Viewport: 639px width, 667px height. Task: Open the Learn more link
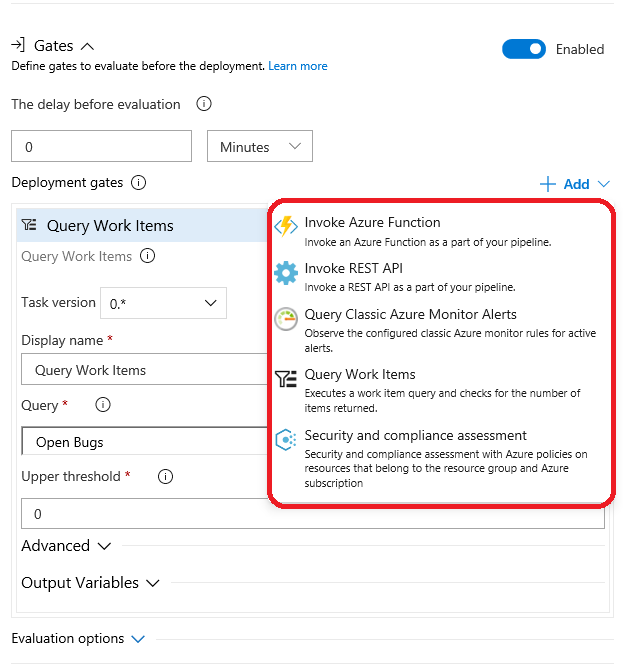click(x=298, y=66)
